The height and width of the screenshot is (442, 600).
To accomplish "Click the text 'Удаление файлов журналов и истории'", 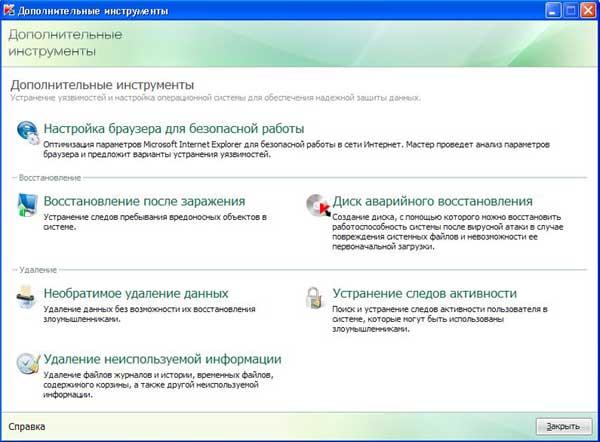I will (x=158, y=385).
